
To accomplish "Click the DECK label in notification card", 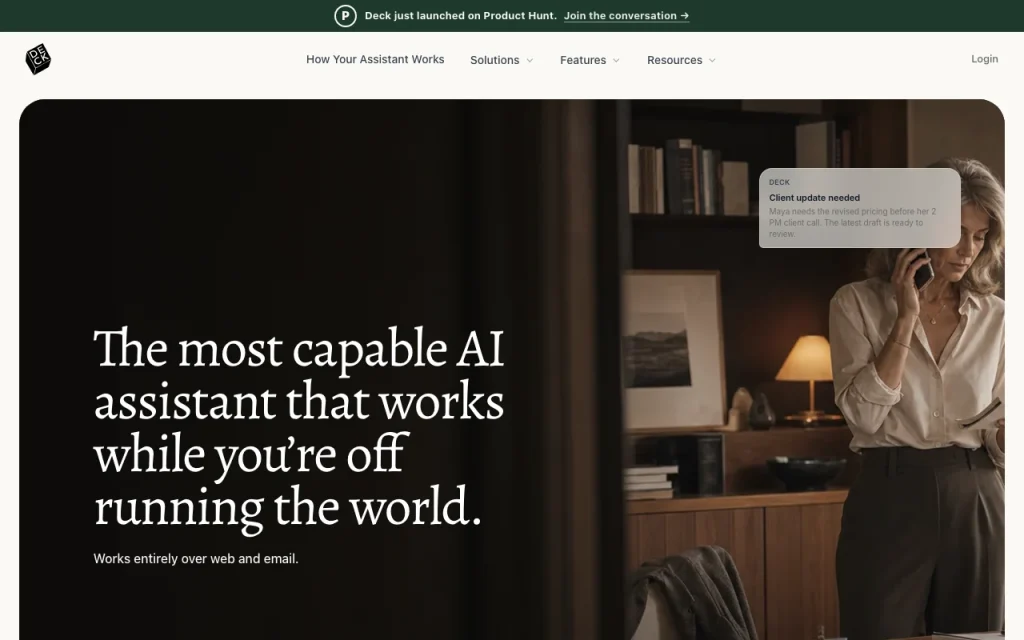I will [779, 182].
